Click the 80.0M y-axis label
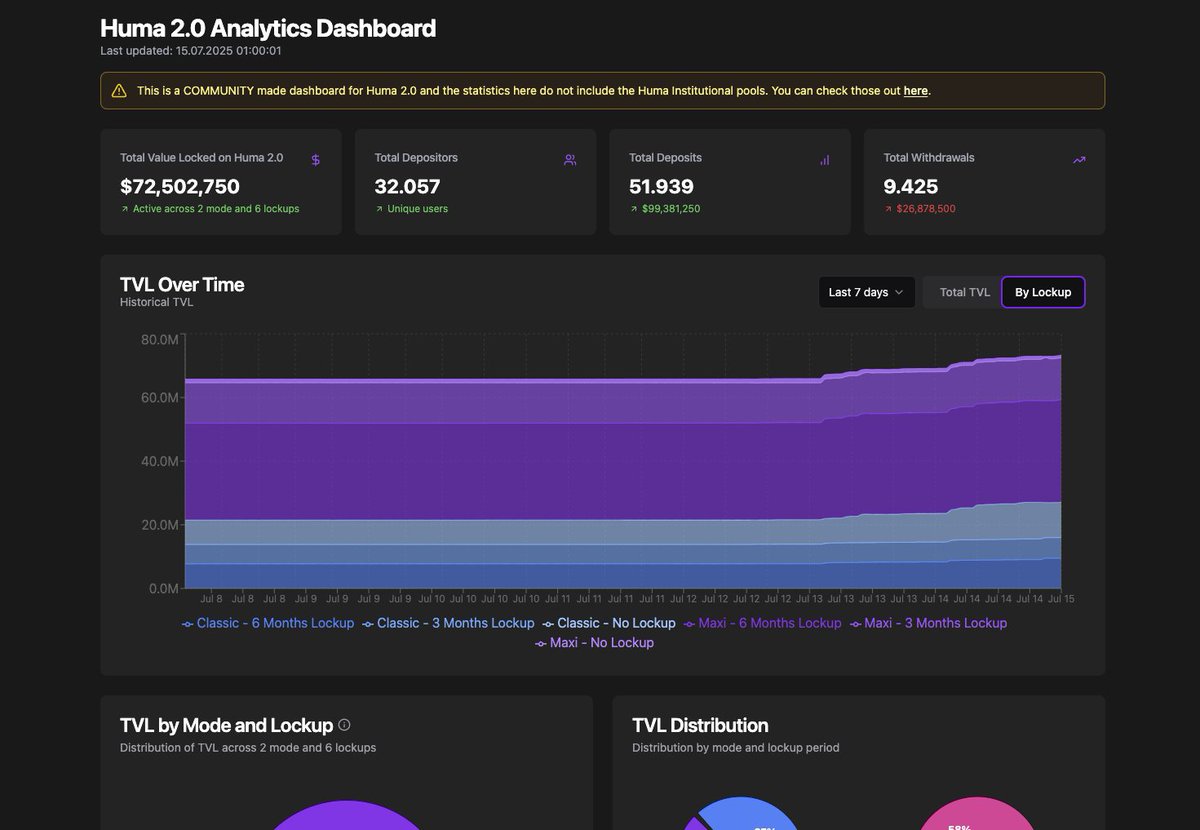The height and width of the screenshot is (830, 1200). point(160,340)
